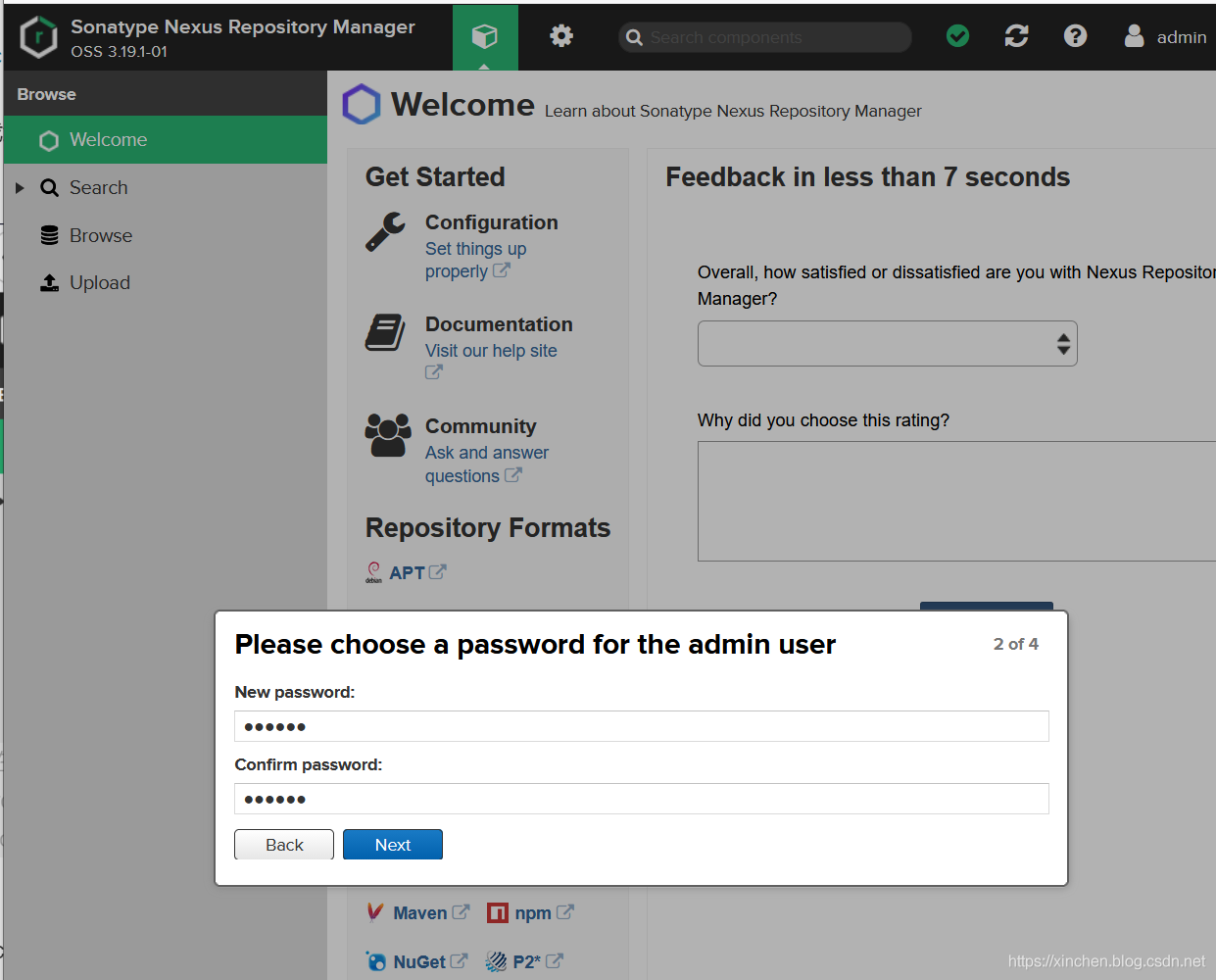Screen dimensions: 1216x980
Task: Open server administration gear icon
Action: coord(561,36)
